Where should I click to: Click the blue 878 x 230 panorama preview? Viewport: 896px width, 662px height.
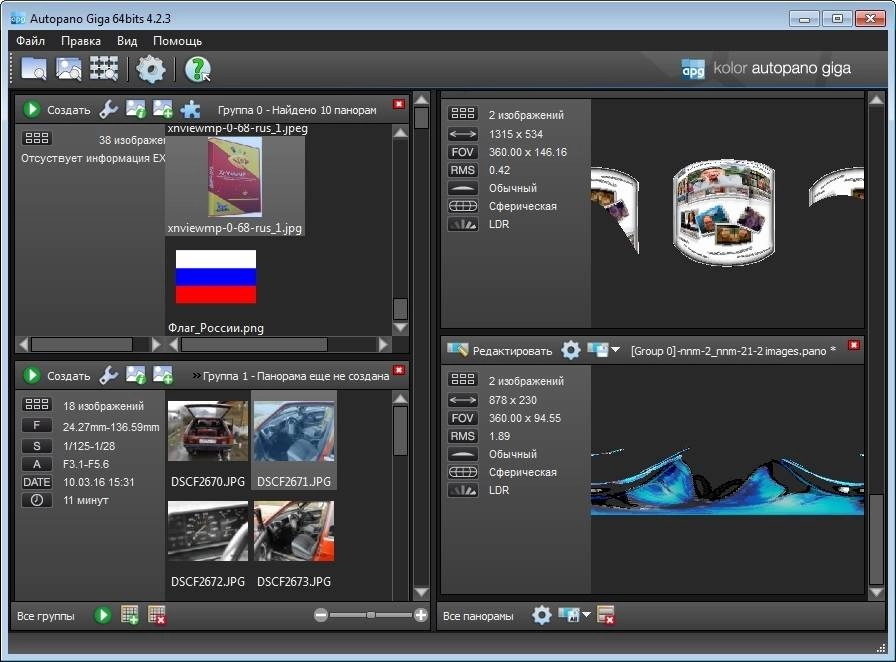click(x=727, y=480)
